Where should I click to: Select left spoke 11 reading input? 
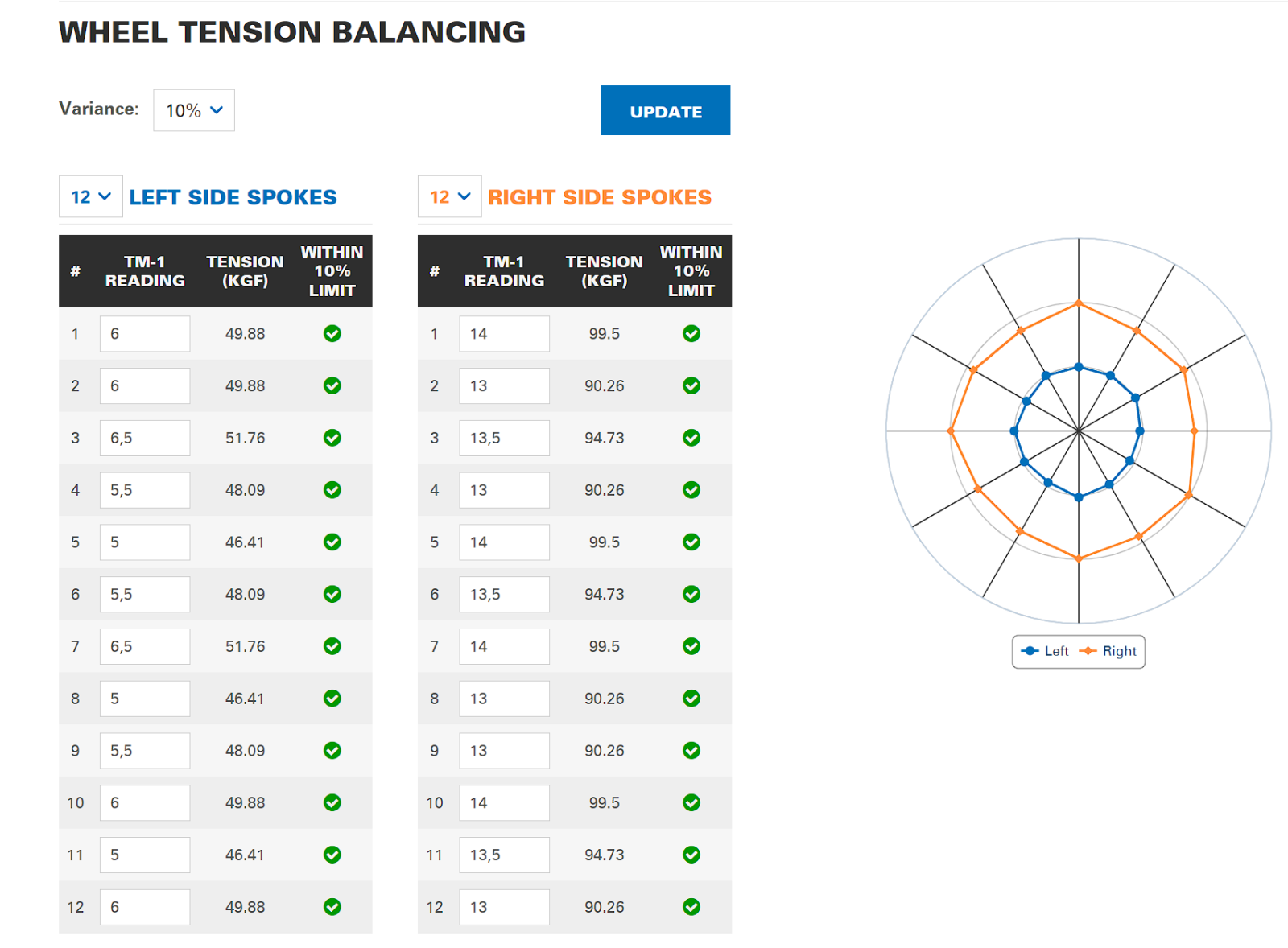click(x=145, y=855)
